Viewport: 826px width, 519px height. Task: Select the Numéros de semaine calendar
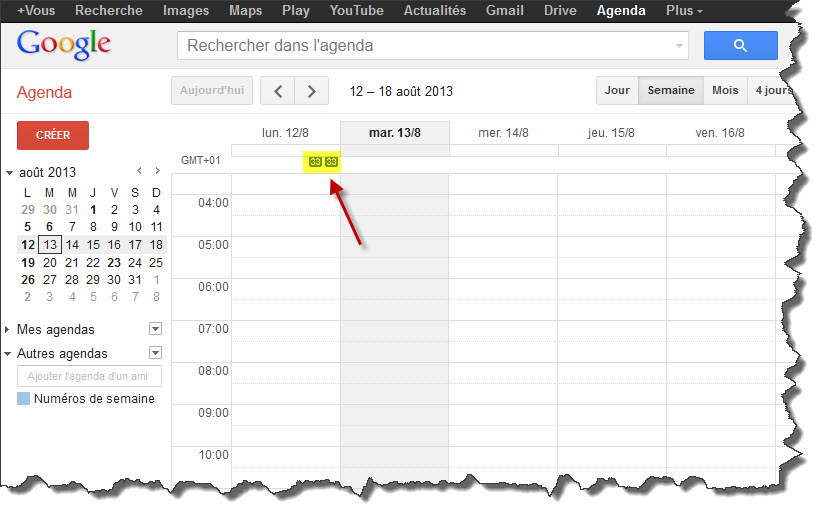tap(94, 399)
